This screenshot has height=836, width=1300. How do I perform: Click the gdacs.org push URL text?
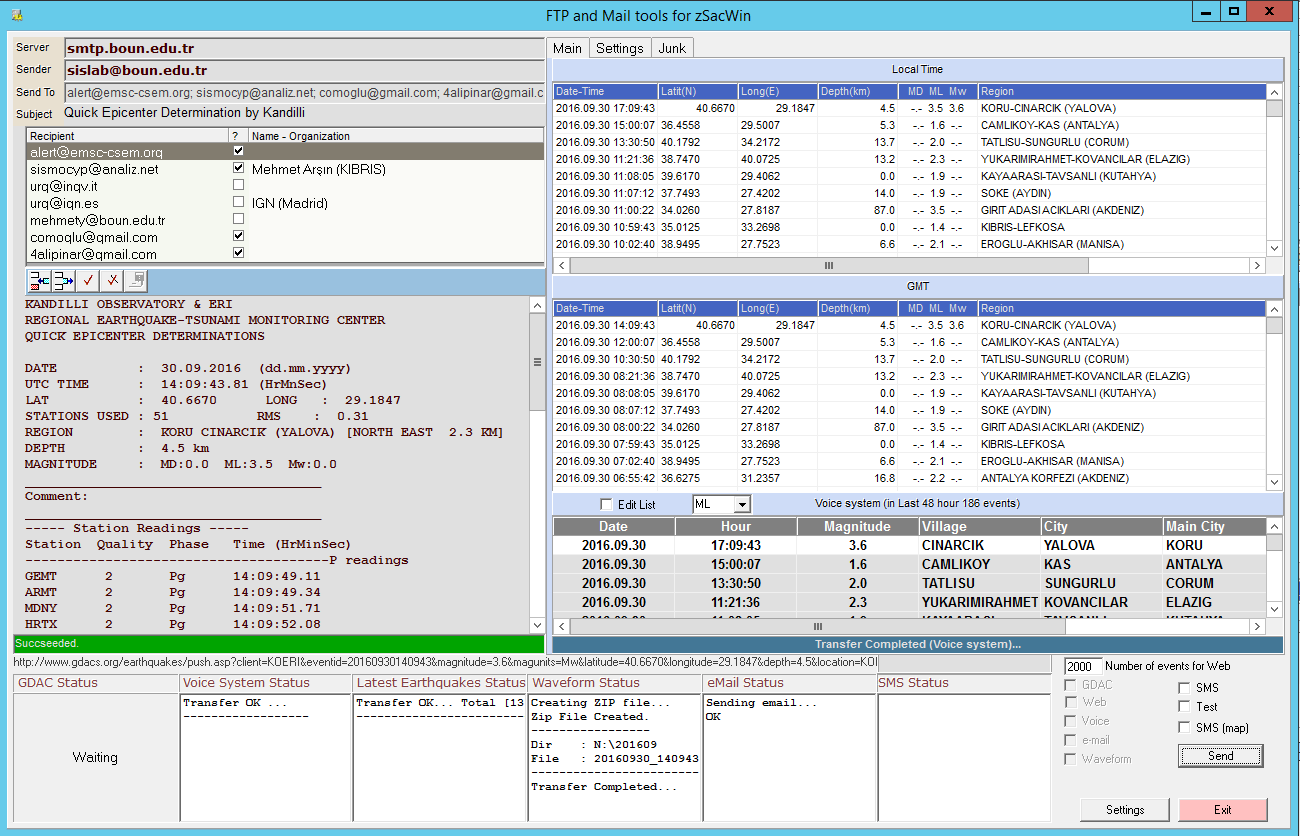point(445,663)
